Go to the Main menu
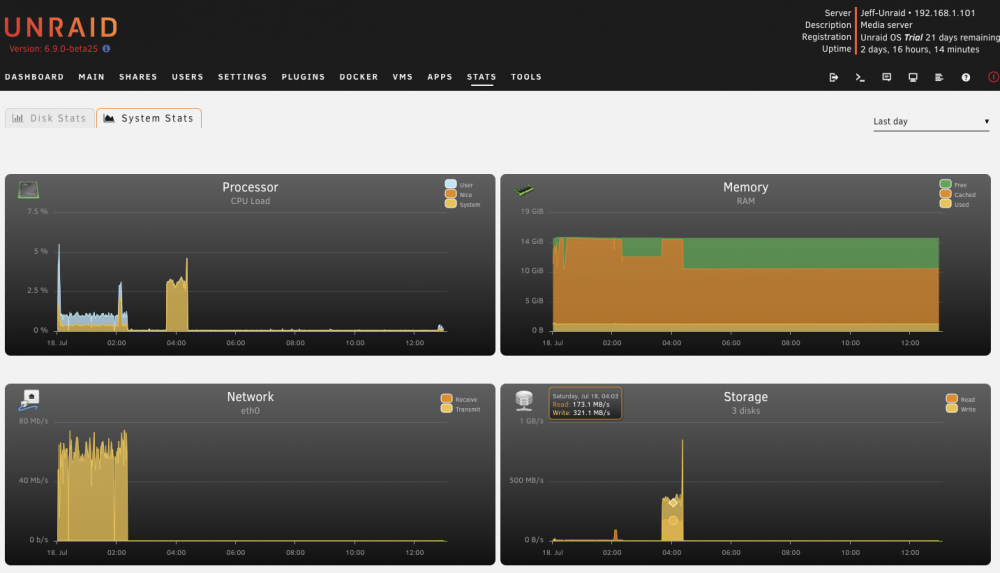The width and height of the screenshot is (1000, 573). [x=91, y=77]
